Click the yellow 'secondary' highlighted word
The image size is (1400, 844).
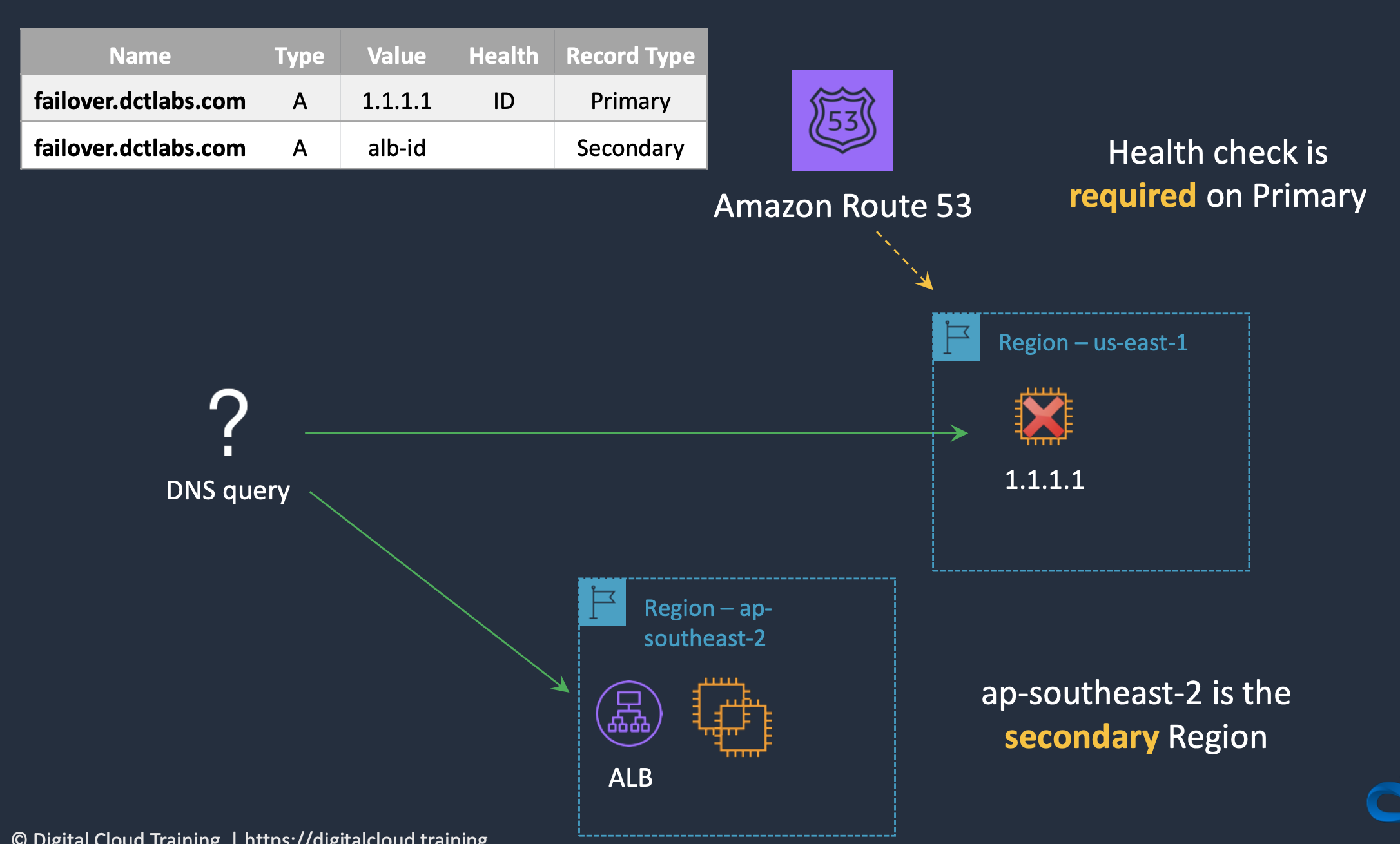(x=1081, y=737)
